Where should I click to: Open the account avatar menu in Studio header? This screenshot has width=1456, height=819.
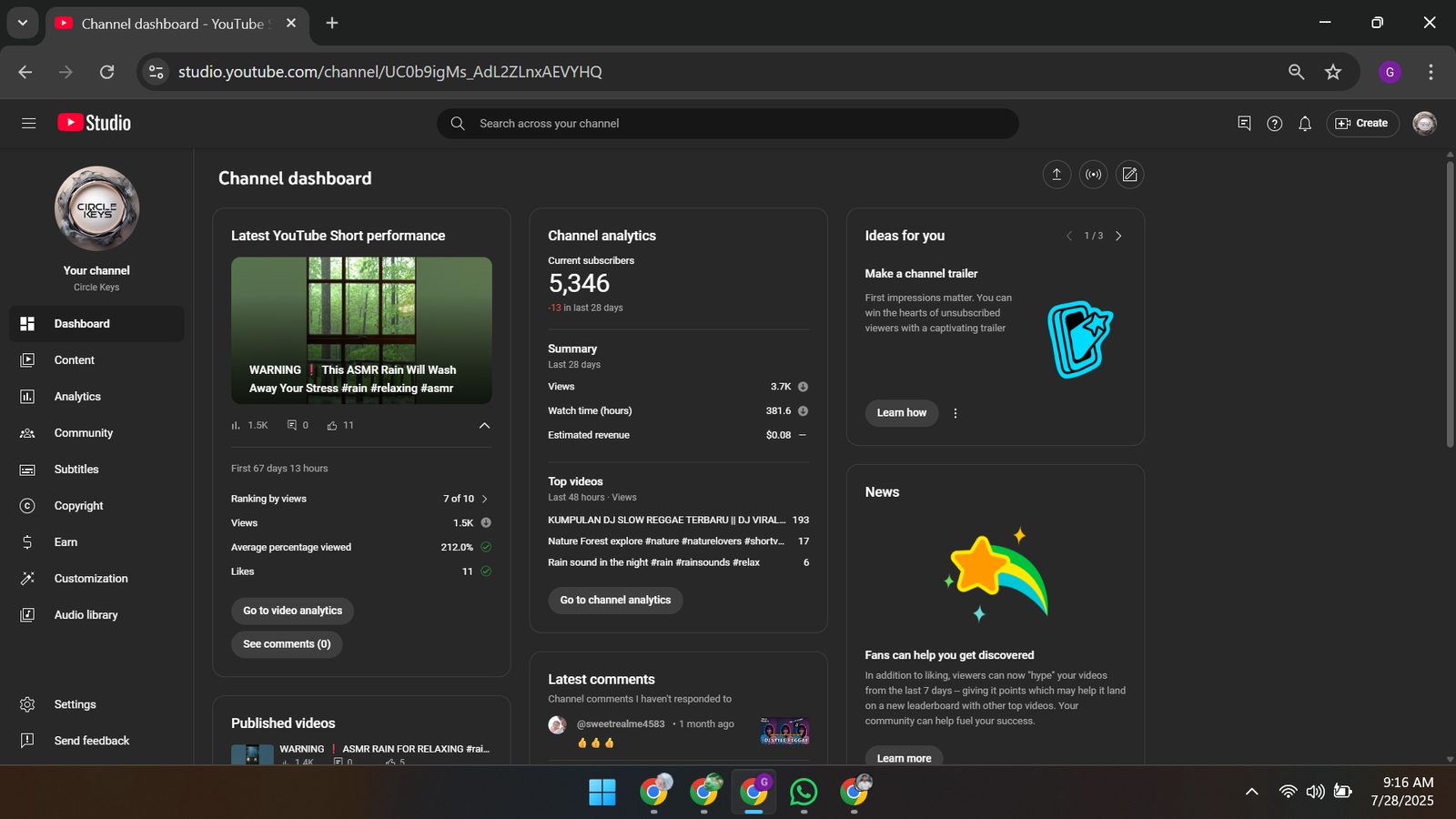point(1424,123)
